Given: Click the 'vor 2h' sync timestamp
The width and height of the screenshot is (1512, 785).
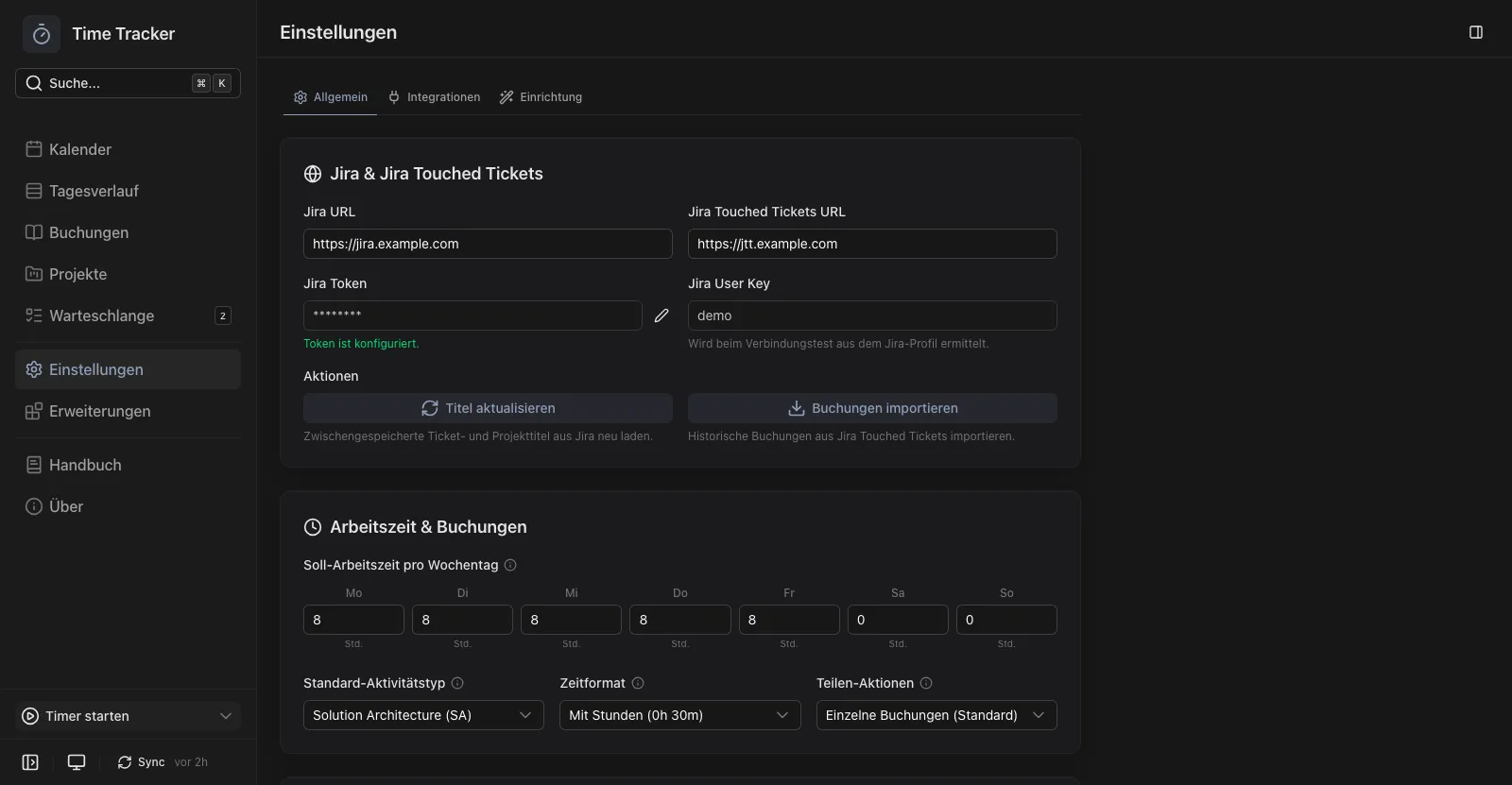Looking at the screenshot, I should pos(191,762).
